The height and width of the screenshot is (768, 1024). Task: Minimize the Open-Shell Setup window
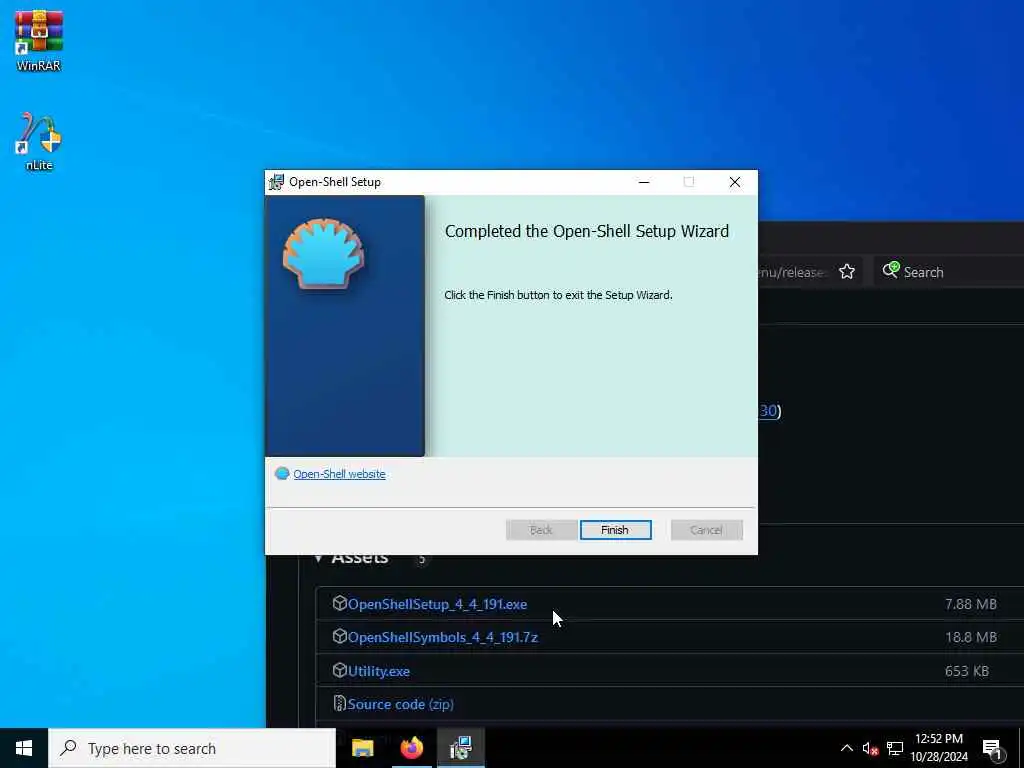coord(644,182)
